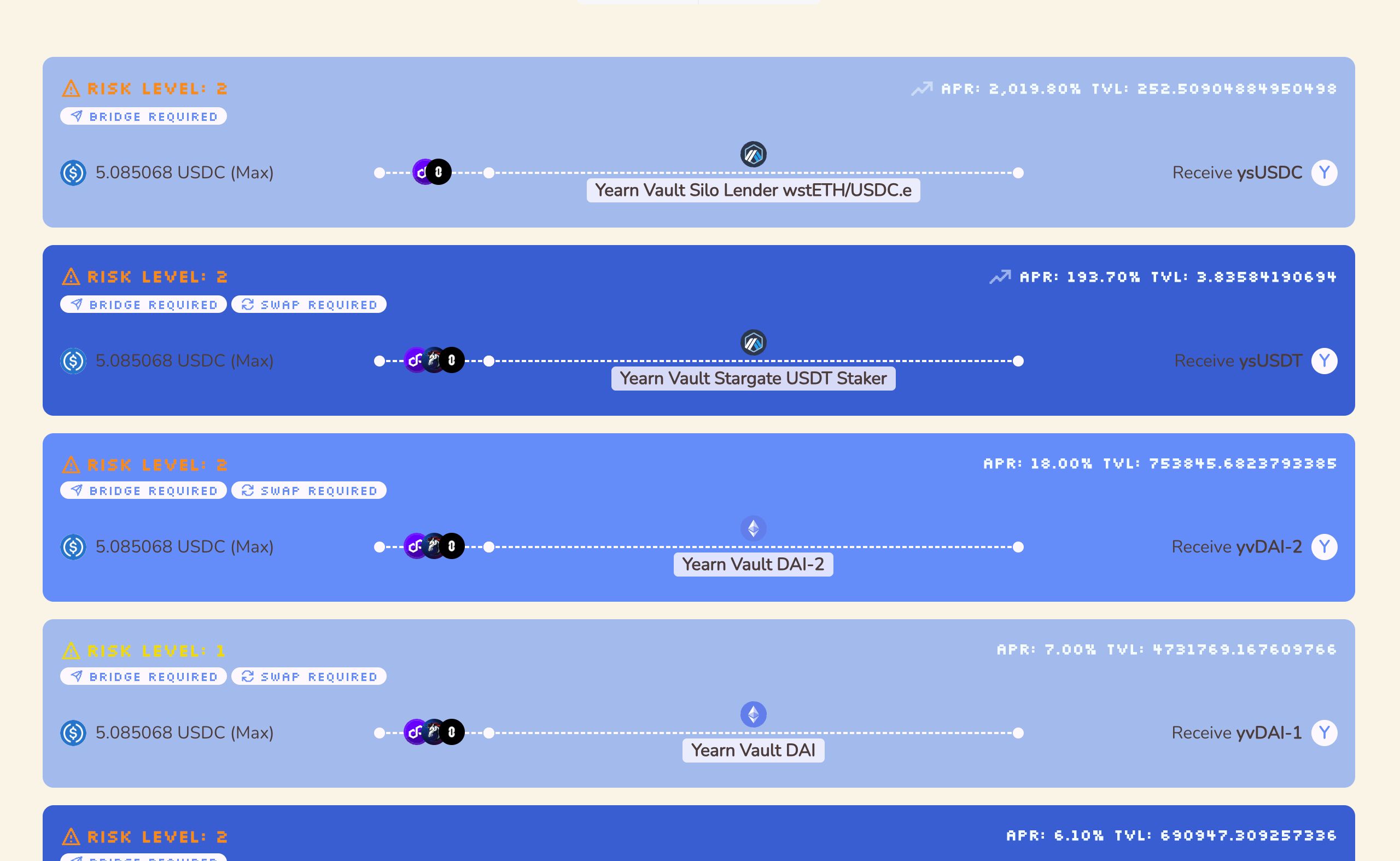Click the APR 18.00% TVL text
Screen dimensions: 1400x861
(x=1160, y=463)
